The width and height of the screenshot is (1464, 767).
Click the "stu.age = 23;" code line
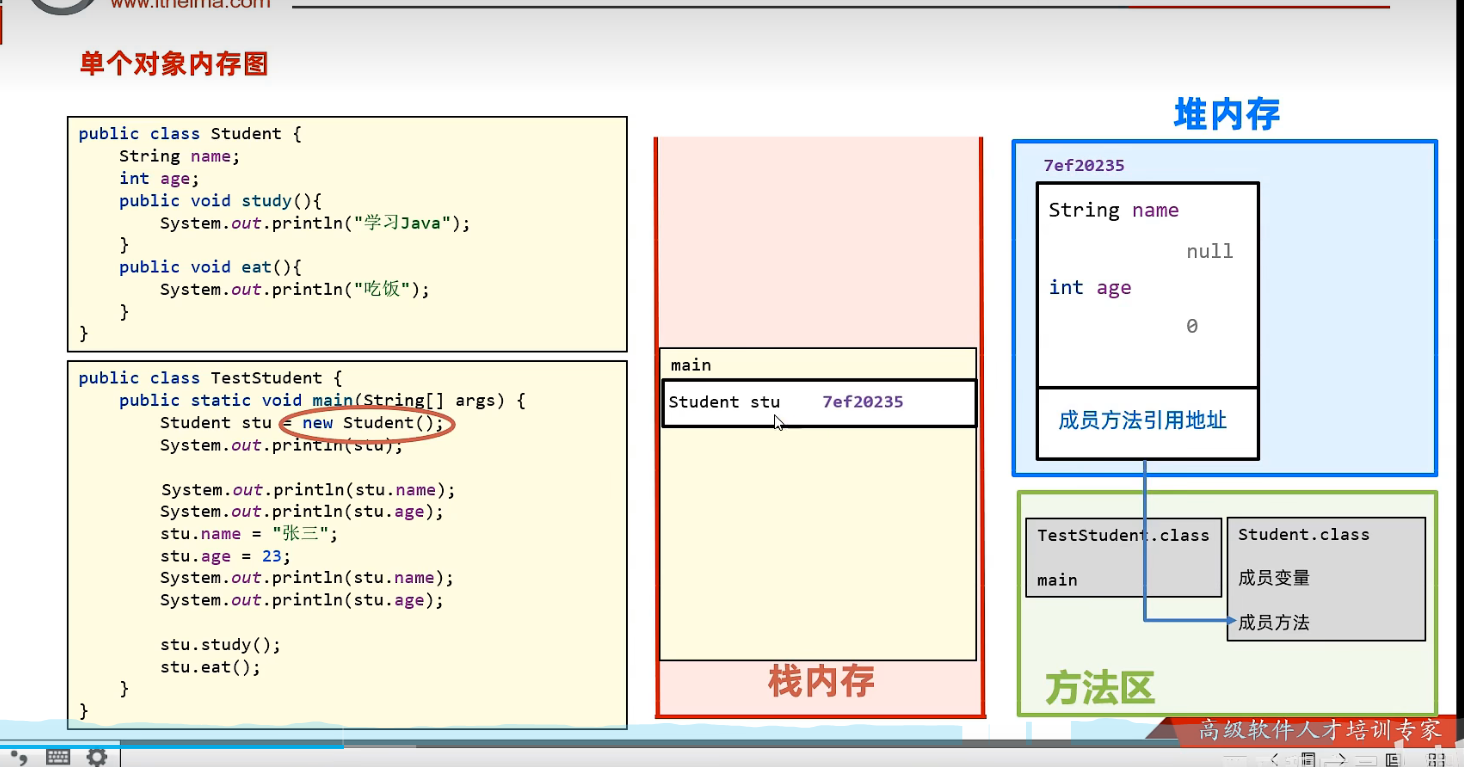point(225,556)
